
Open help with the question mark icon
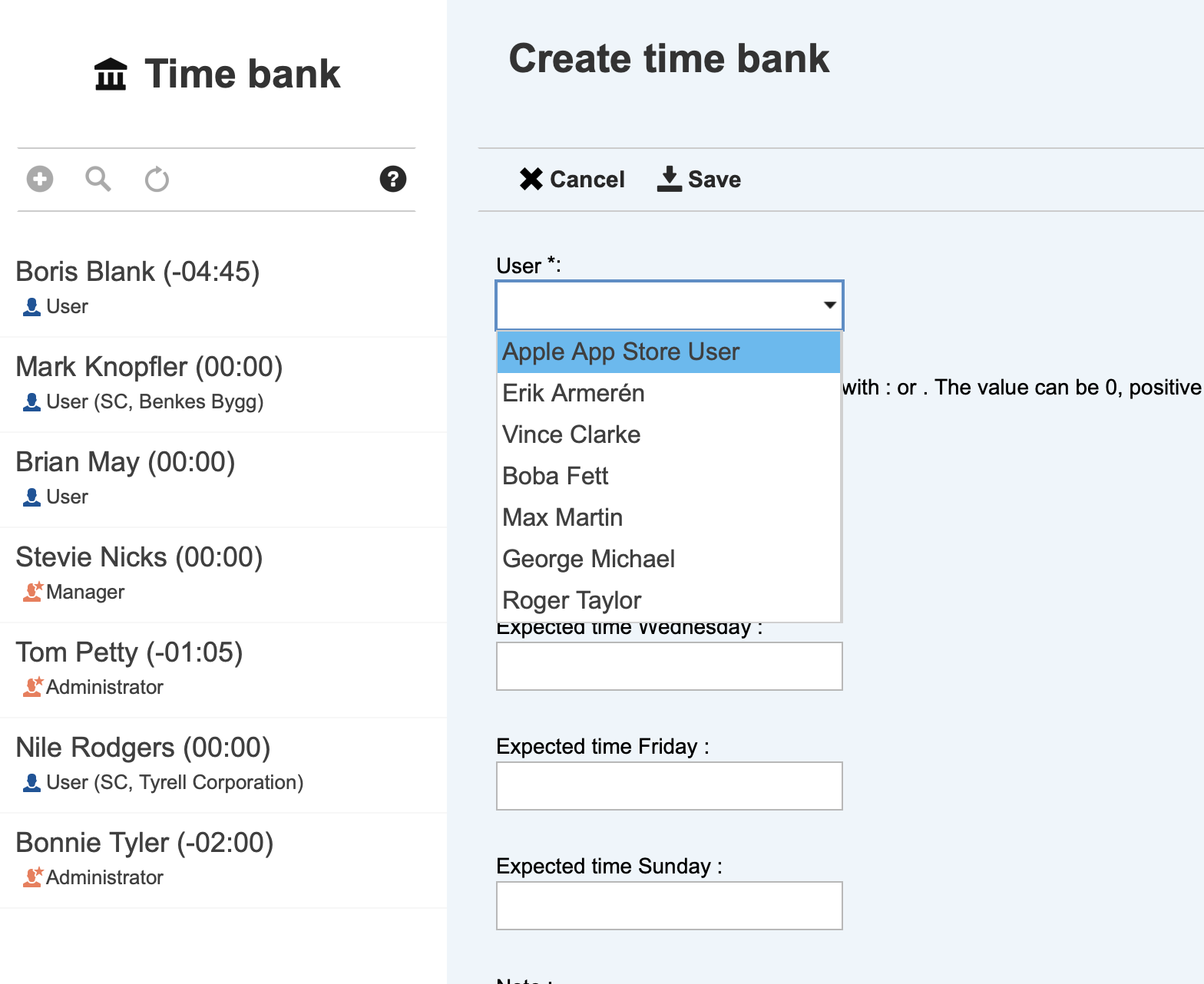tap(392, 179)
